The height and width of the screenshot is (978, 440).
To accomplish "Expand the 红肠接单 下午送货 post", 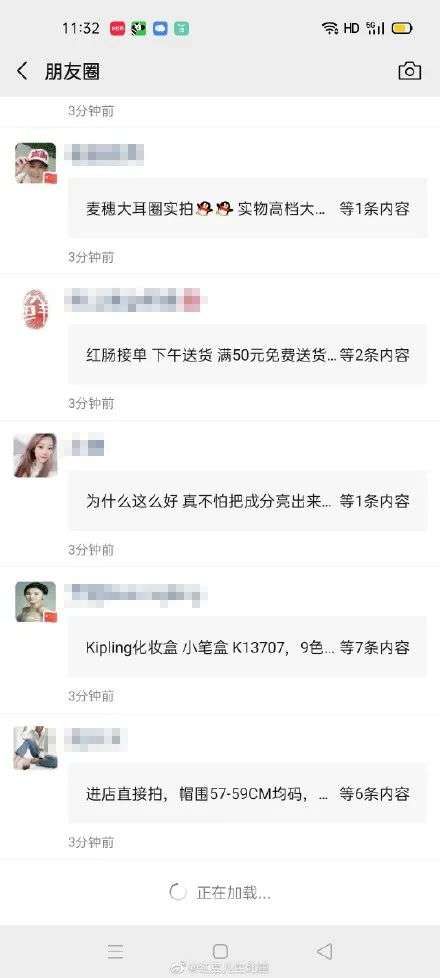I will (x=248, y=355).
